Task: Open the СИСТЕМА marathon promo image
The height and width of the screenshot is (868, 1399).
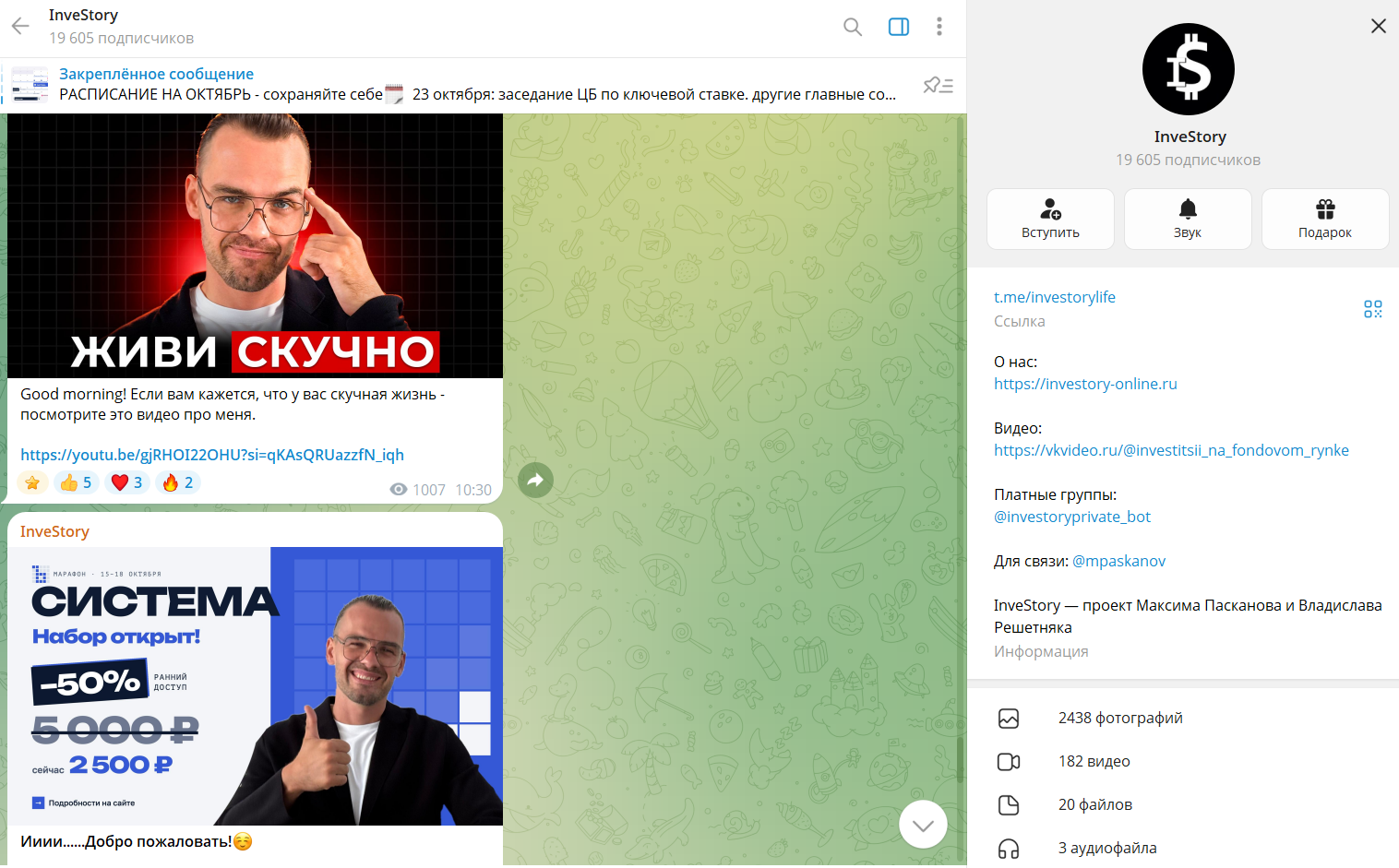Action: (255, 686)
